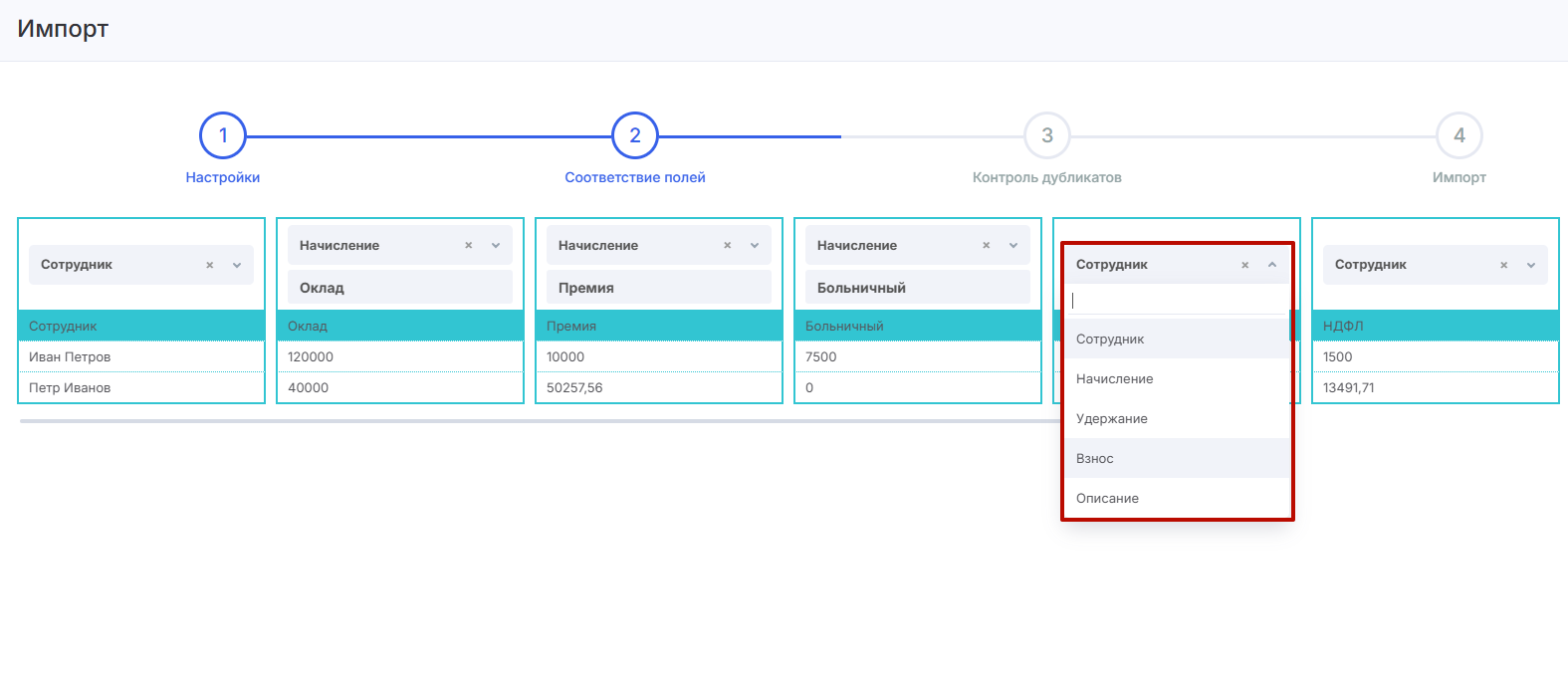The width and height of the screenshot is (1568, 682).
Task: Clear Начисление selection in Премия column
Action: click(728, 245)
